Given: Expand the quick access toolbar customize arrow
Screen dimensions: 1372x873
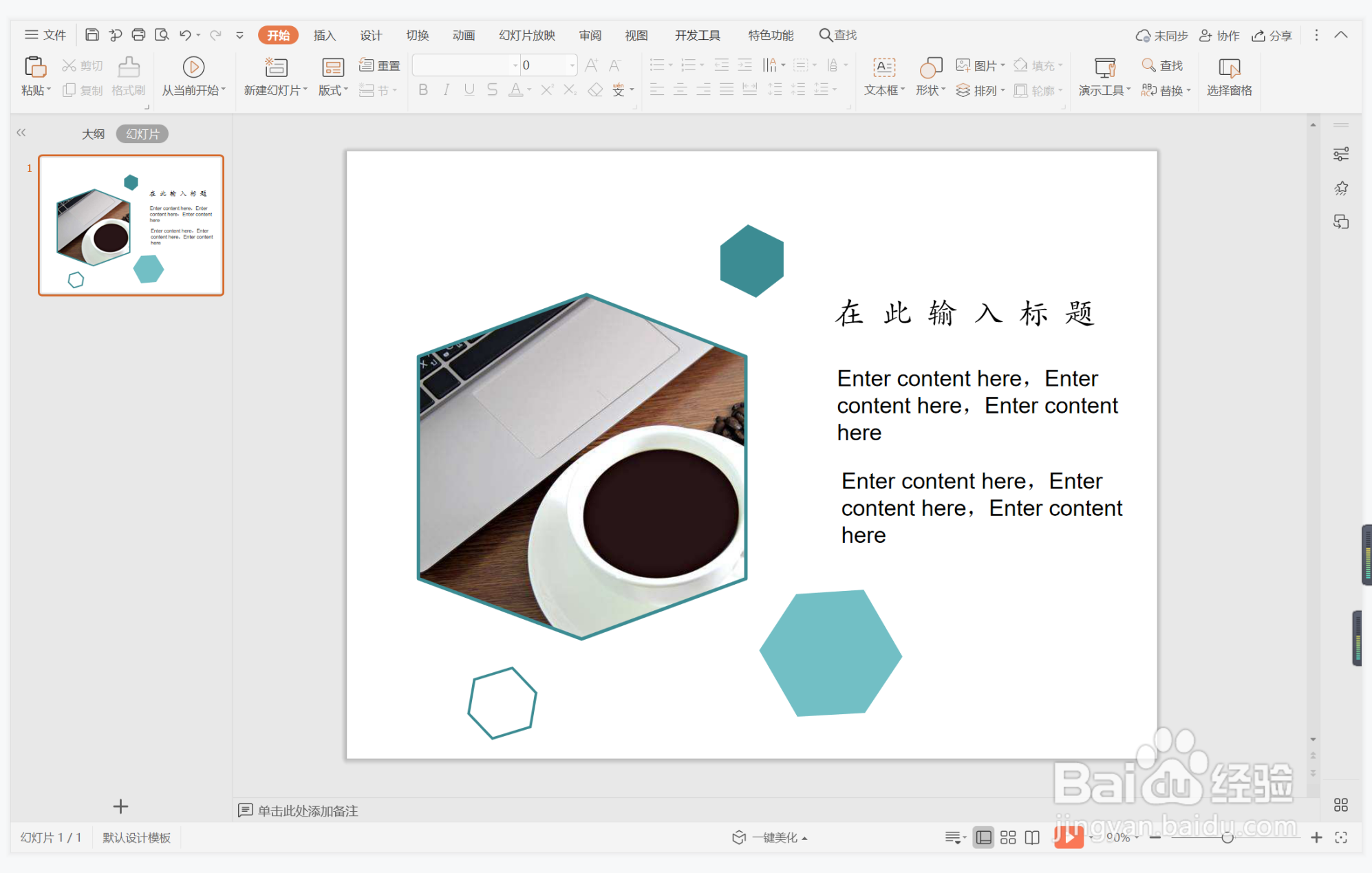Looking at the screenshot, I should (x=239, y=35).
